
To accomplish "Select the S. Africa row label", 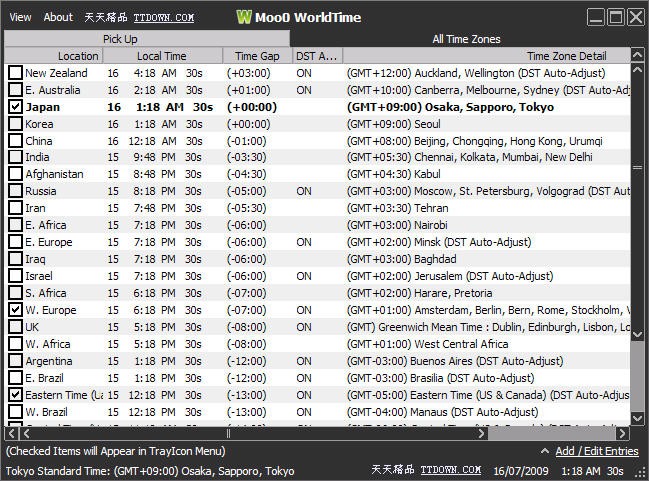I will (x=46, y=293).
